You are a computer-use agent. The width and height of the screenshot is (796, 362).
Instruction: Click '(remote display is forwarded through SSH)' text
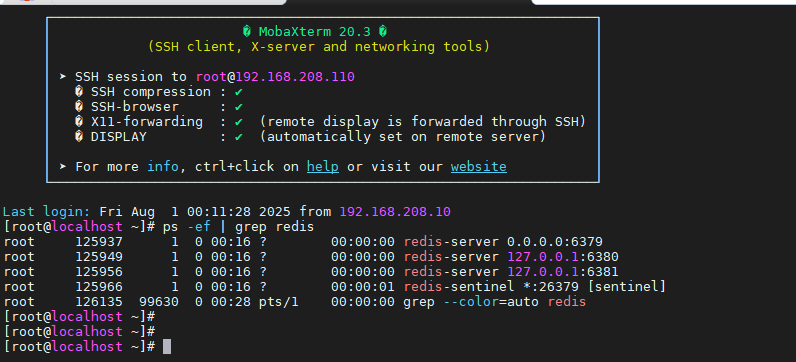point(423,122)
